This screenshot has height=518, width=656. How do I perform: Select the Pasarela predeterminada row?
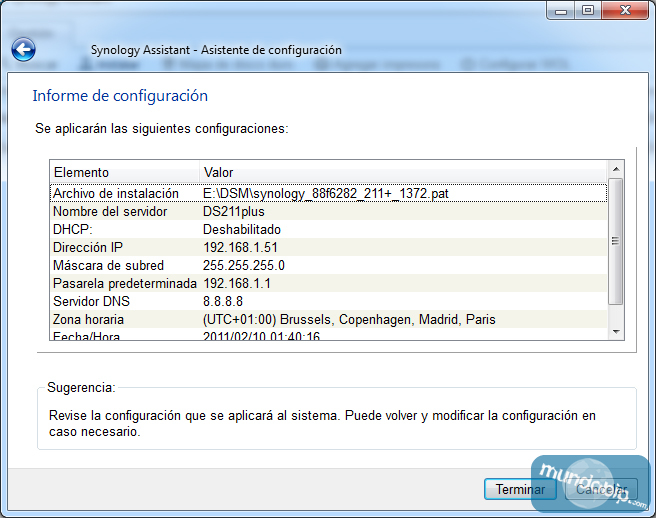[328, 283]
